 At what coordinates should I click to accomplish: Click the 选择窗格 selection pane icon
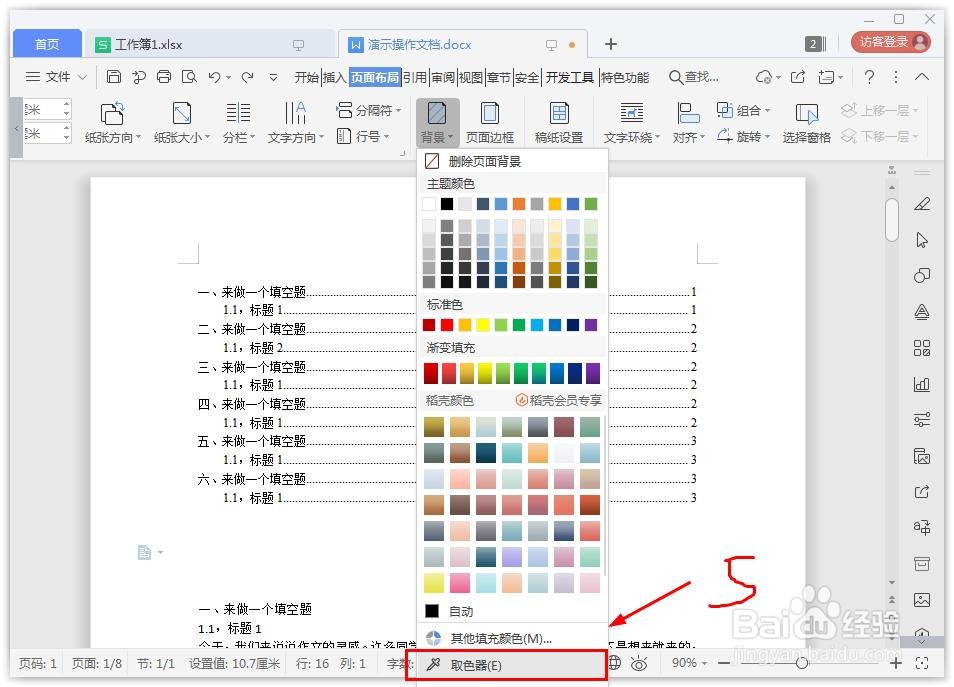point(805,121)
